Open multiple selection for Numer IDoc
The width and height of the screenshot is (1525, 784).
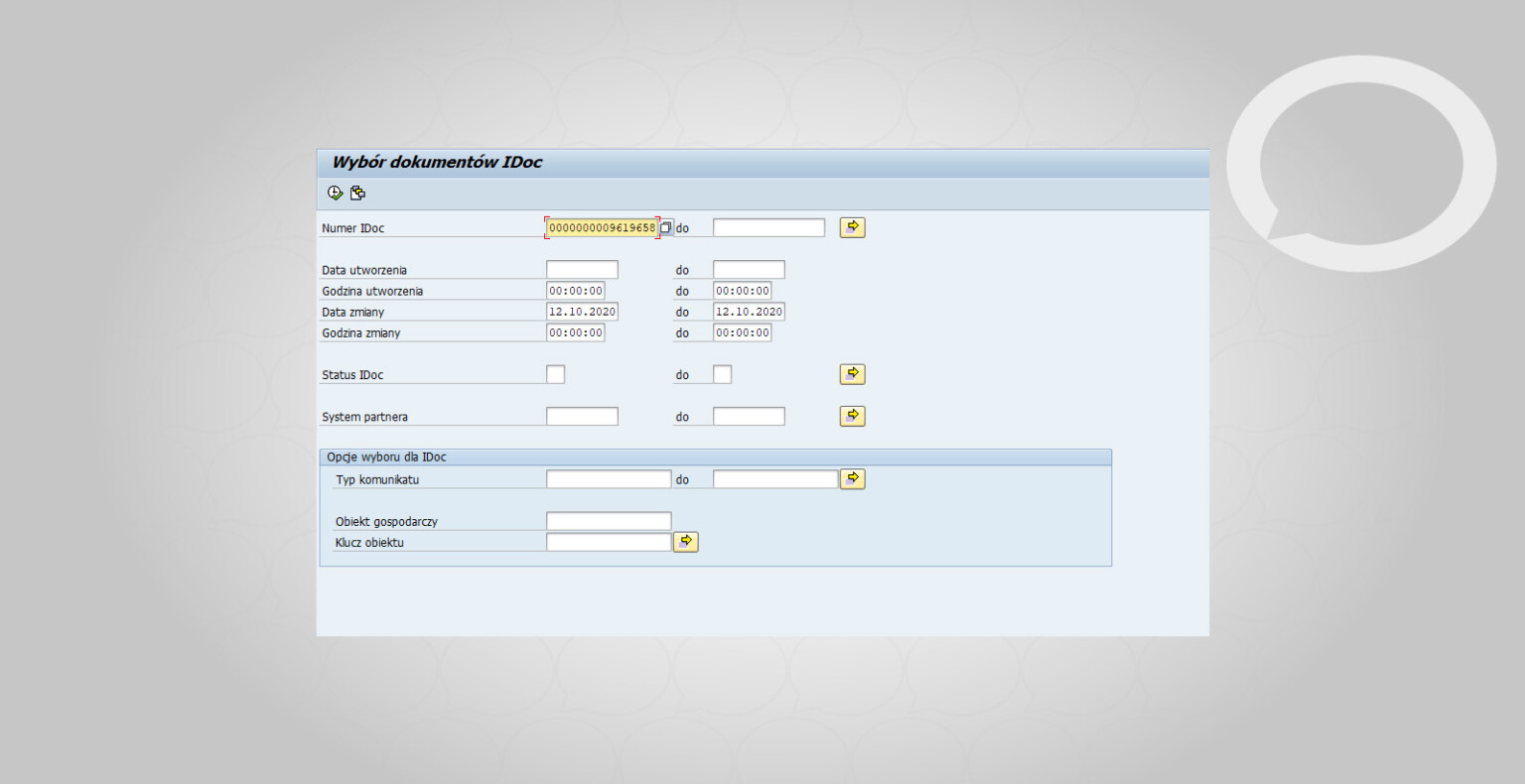coord(852,227)
